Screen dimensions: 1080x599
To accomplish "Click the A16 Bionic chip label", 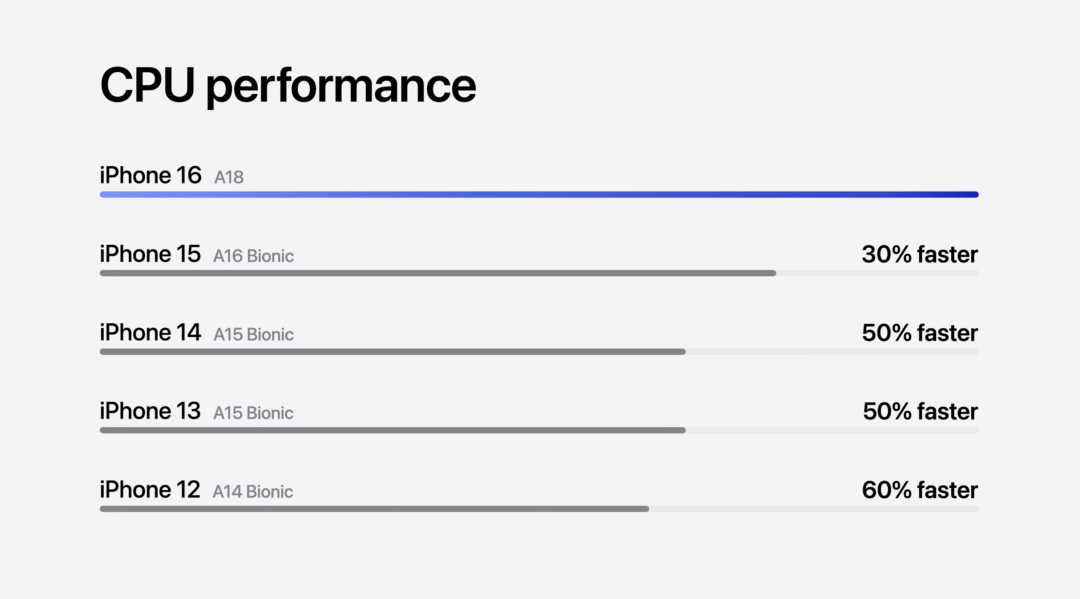I will coord(253,256).
